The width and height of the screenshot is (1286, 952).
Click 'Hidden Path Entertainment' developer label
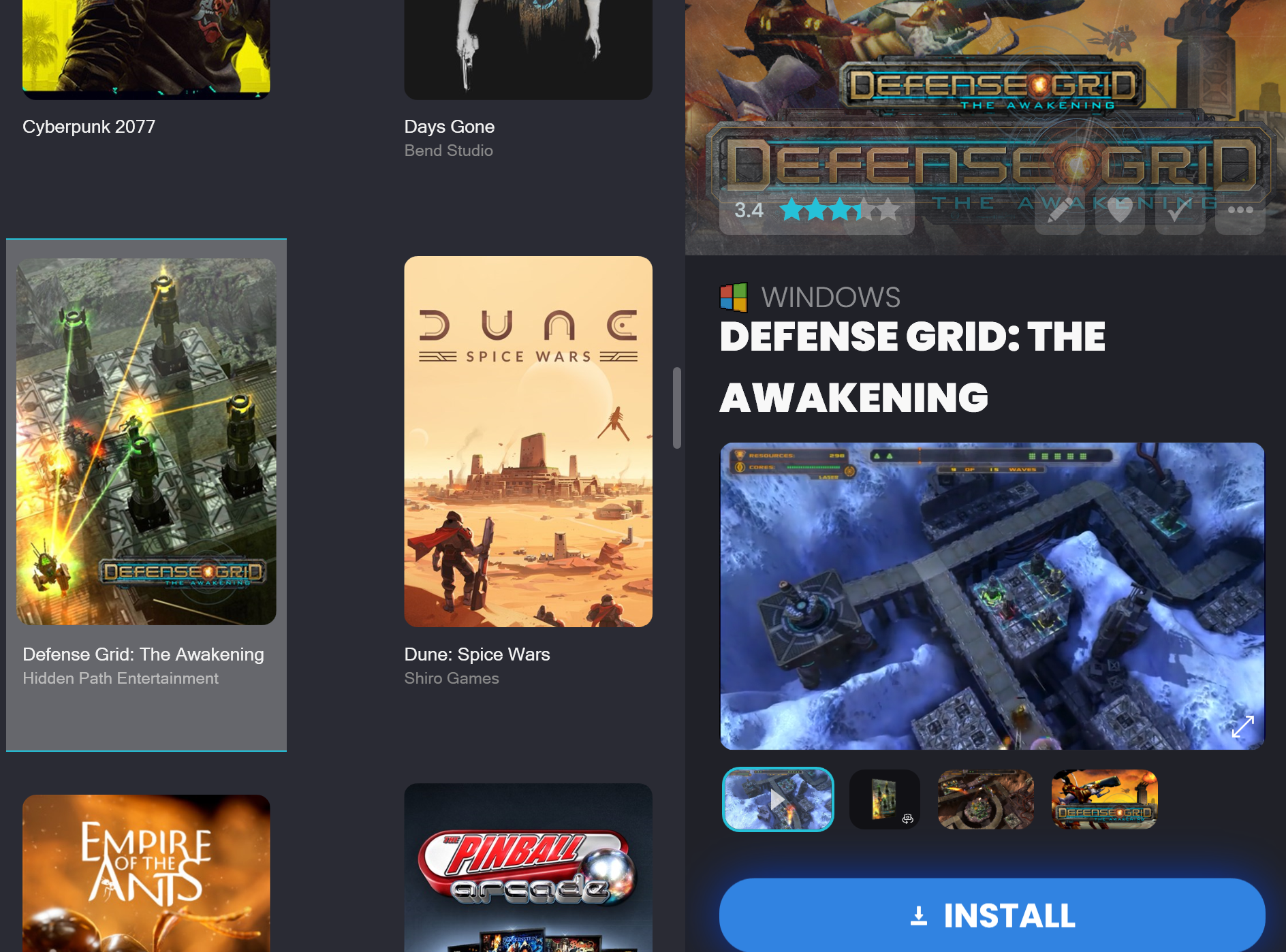click(121, 678)
